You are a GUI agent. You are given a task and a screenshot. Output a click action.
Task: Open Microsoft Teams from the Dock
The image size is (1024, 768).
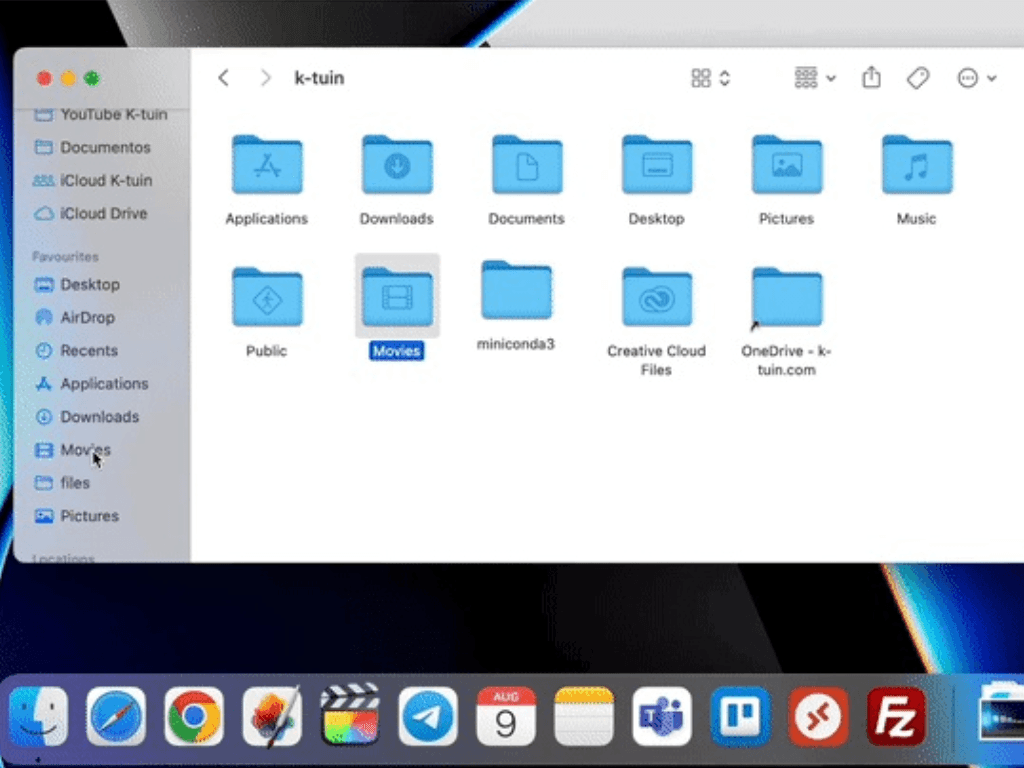[661, 716]
